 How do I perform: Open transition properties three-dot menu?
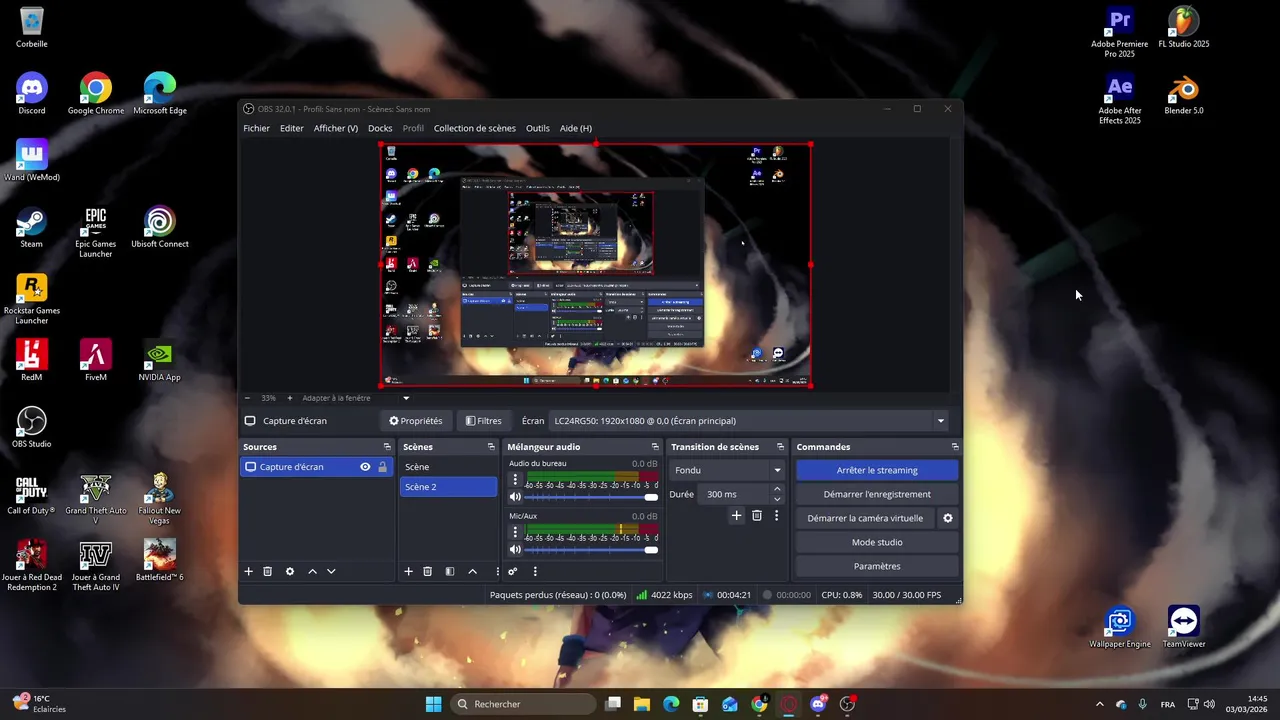(x=776, y=515)
